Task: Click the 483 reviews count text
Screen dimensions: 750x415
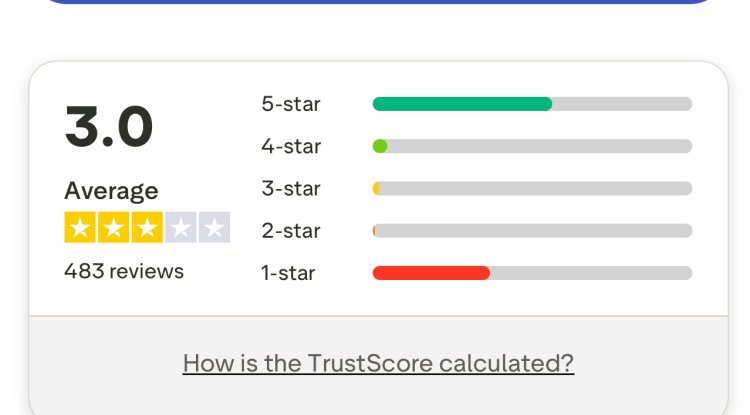Action: coord(124,271)
